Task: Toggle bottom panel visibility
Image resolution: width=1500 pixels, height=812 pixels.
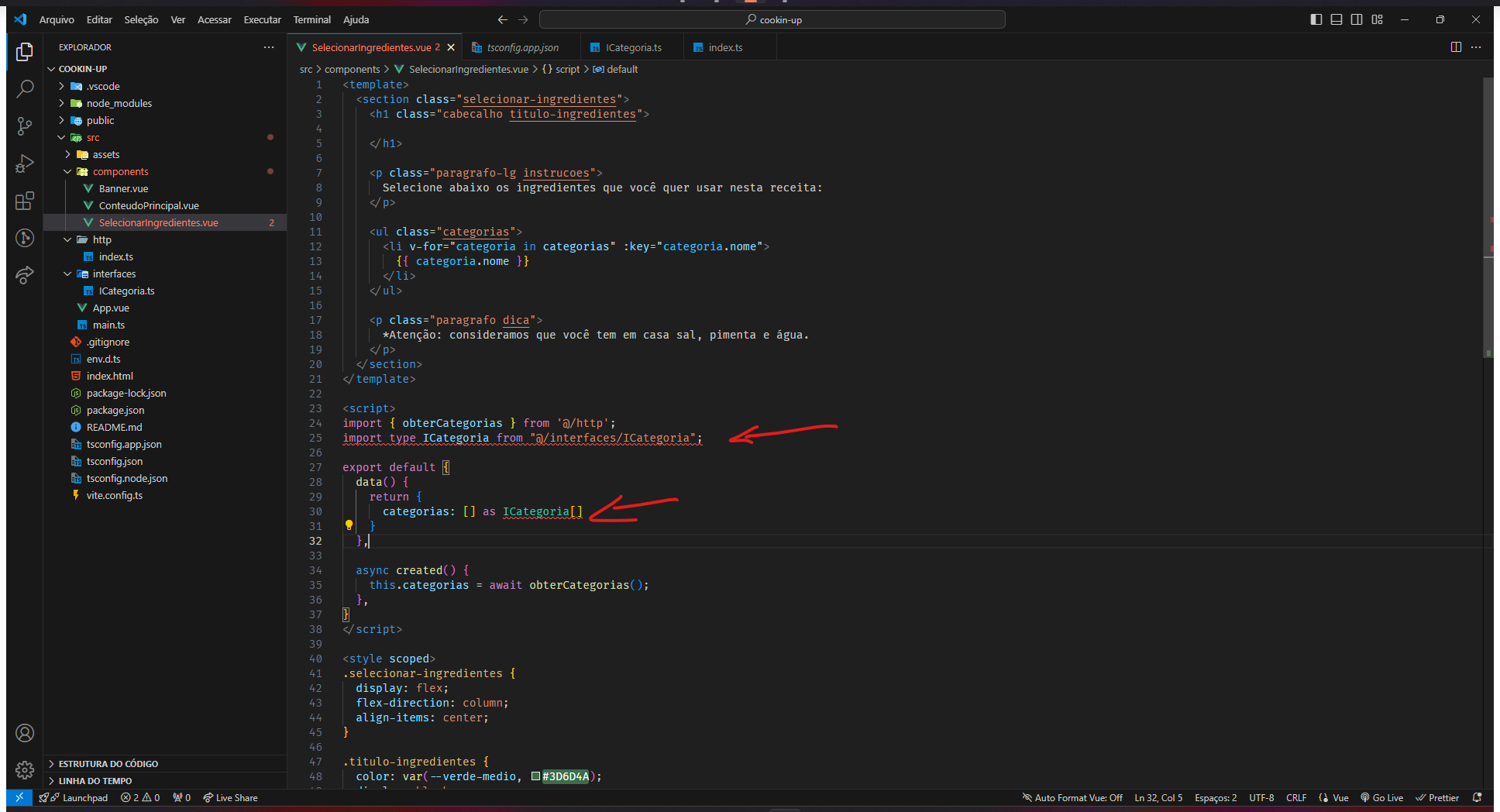Action: click(1337, 19)
